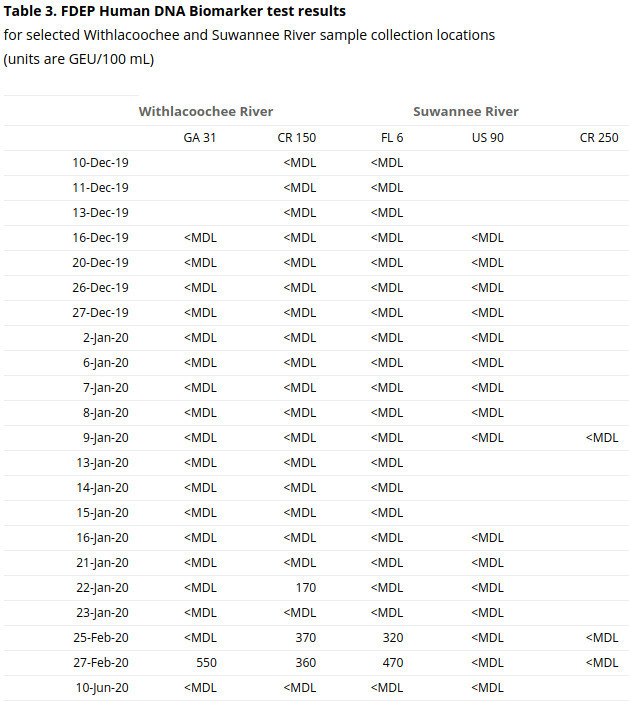Select the CR 250 column header
Viewport: 629px width, 702px height.
tap(599, 137)
